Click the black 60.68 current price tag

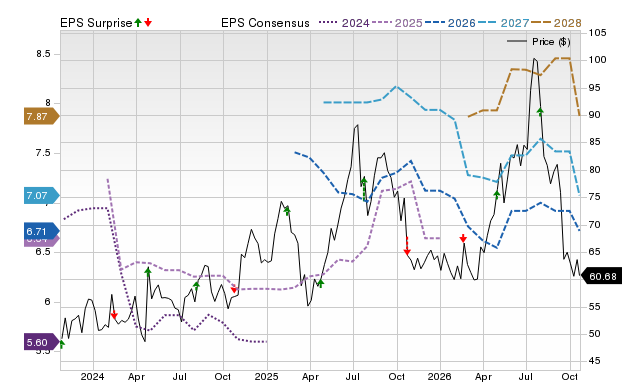click(x=601, y=276)
